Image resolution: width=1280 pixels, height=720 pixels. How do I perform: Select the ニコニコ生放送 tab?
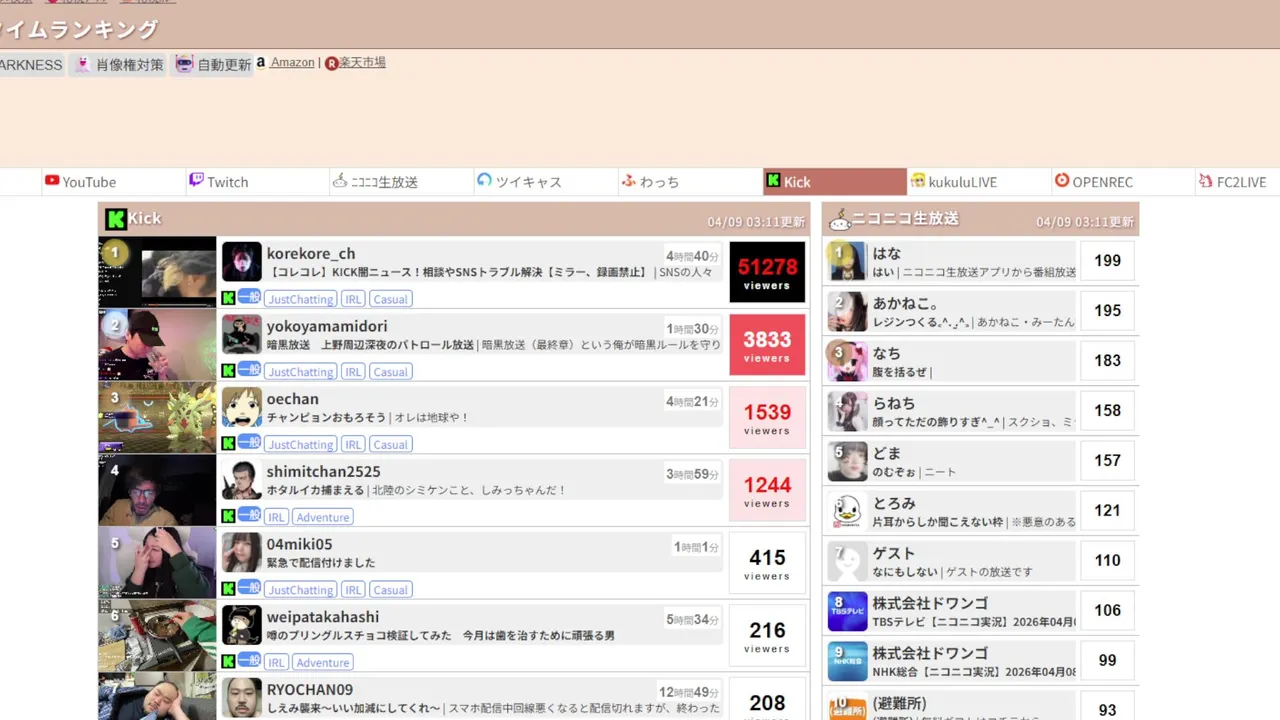pos(402,182)
